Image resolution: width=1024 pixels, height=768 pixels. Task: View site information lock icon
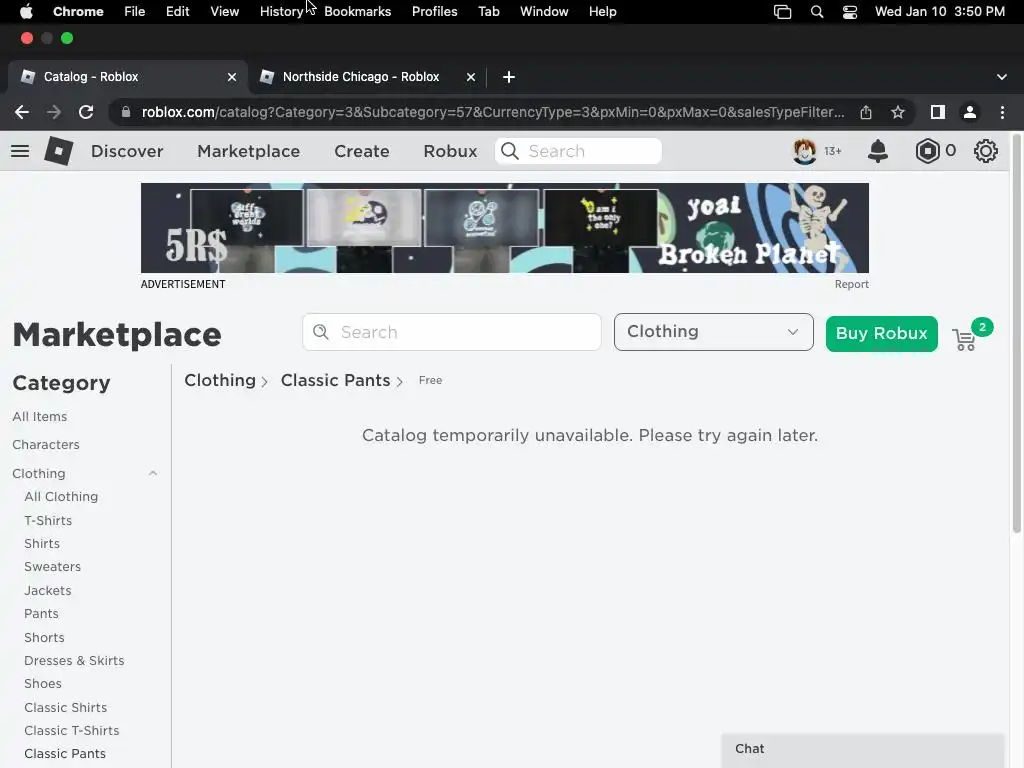coord(125,112)
